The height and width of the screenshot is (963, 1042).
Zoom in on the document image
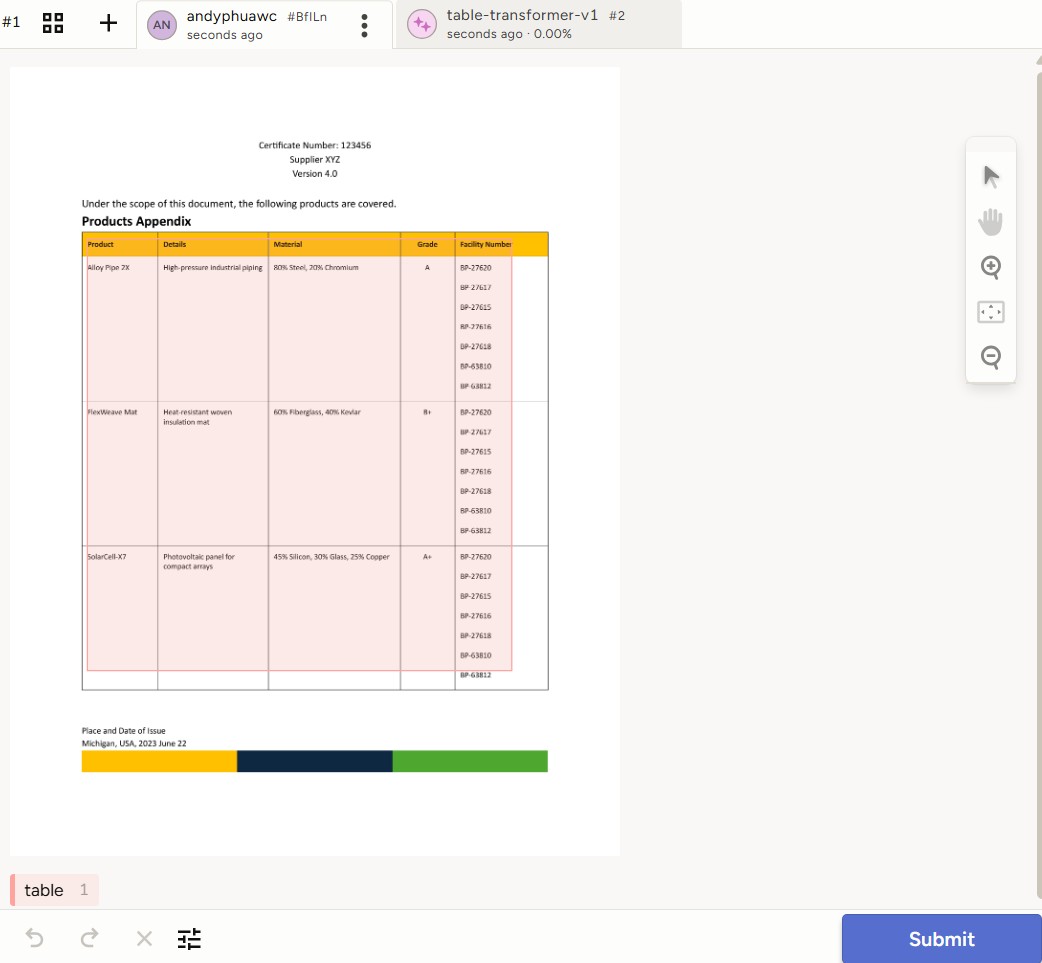(991, 267)
